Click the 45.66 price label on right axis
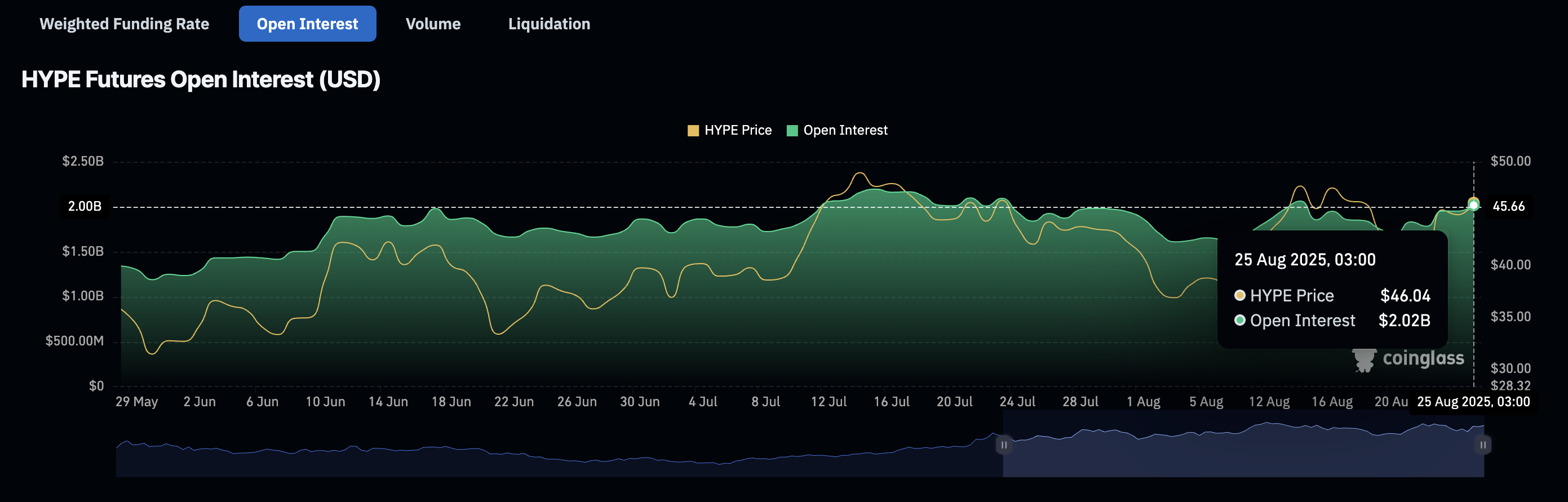Screen dimensions: 1568x502 tap(1508, 206)
